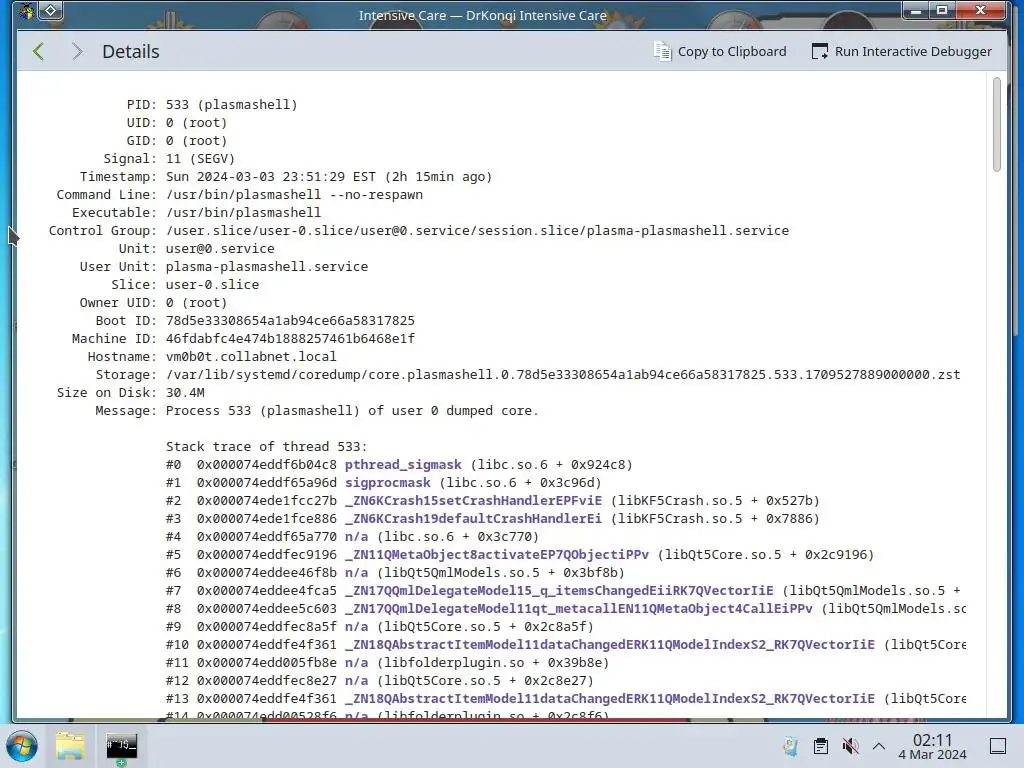Click '(libQt5QmlModels.so.5 + 0x3bf8b)' in frame #6
1024x768 pixels.
tap(501, 572)
